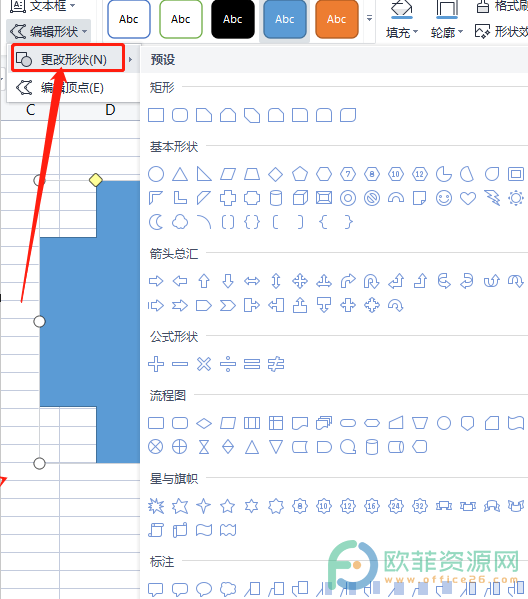Select the crescent moon shape

click(156, 222)
